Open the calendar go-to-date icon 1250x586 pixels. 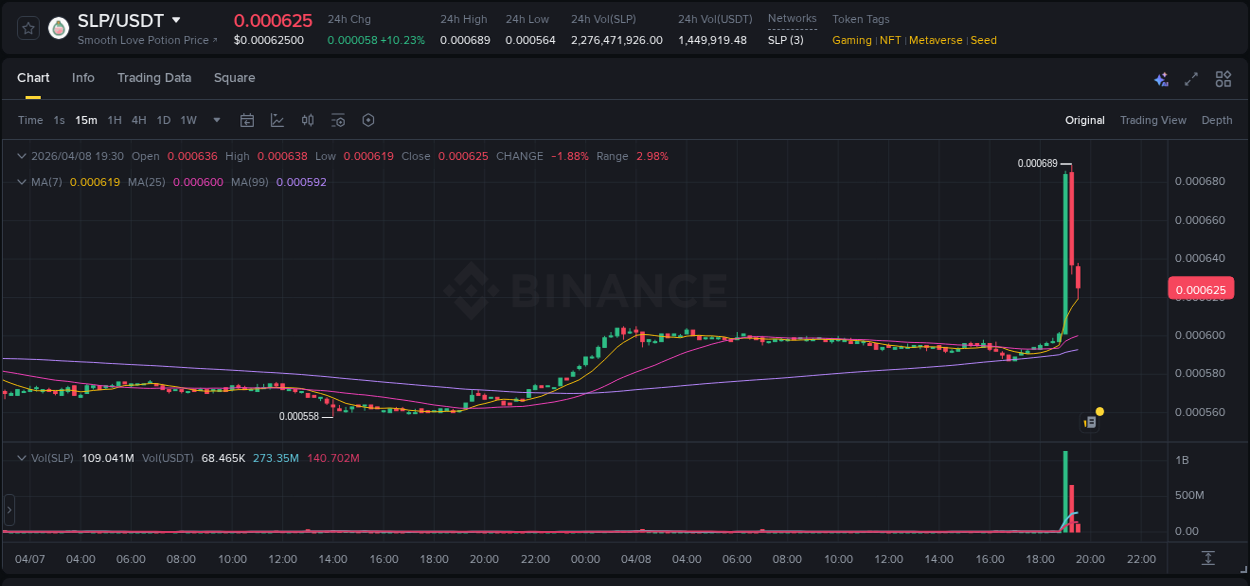point(247,119)
